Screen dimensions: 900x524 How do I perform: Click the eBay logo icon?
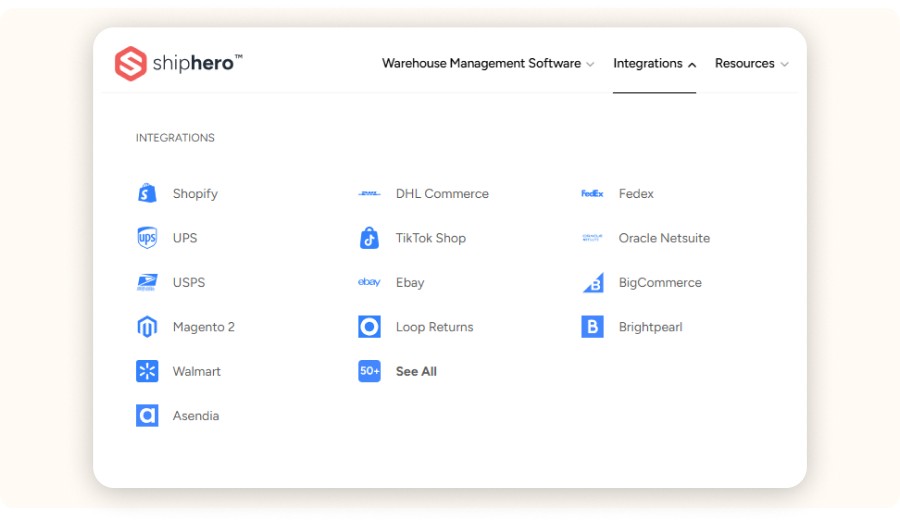[369, 282]
